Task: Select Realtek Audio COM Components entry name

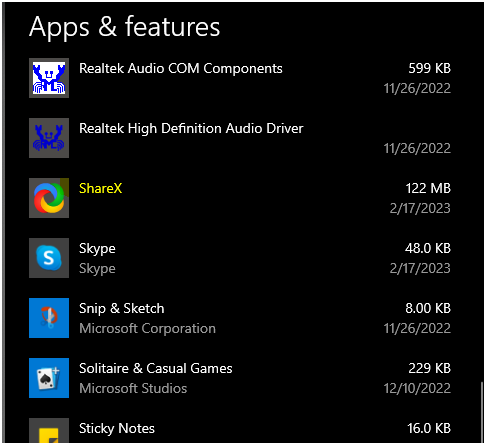Action: point(181,69)
